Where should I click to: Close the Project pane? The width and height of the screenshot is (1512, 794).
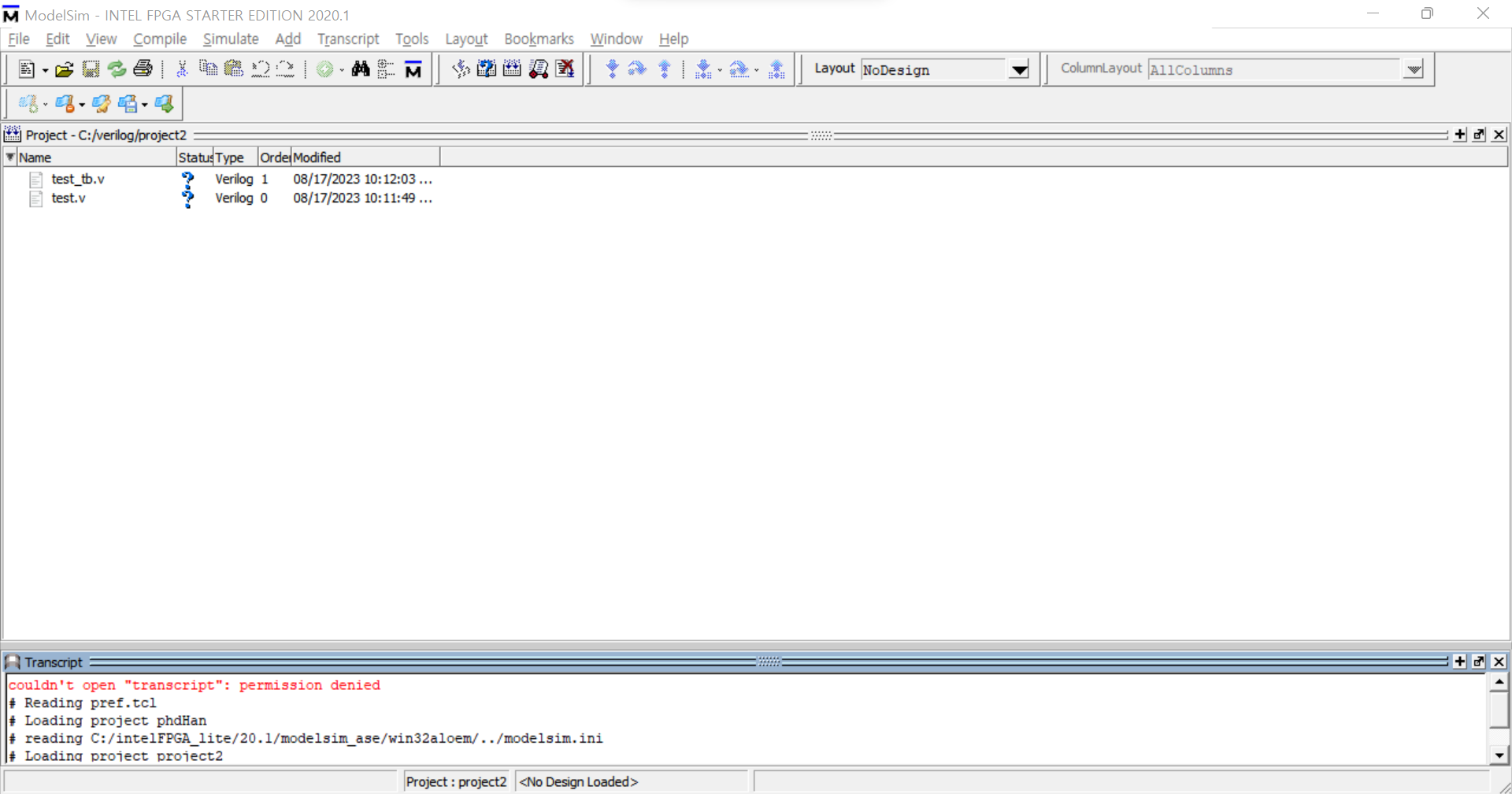tap(1499, 135)
